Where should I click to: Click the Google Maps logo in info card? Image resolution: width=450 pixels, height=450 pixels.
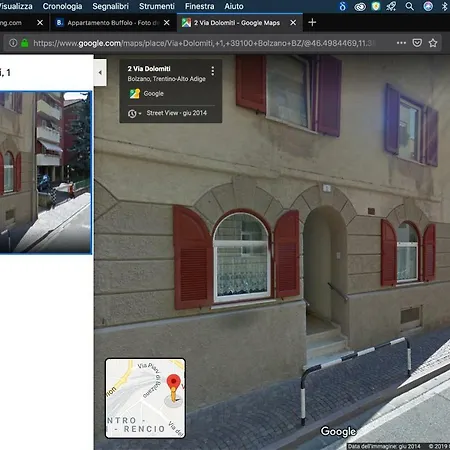134,94
